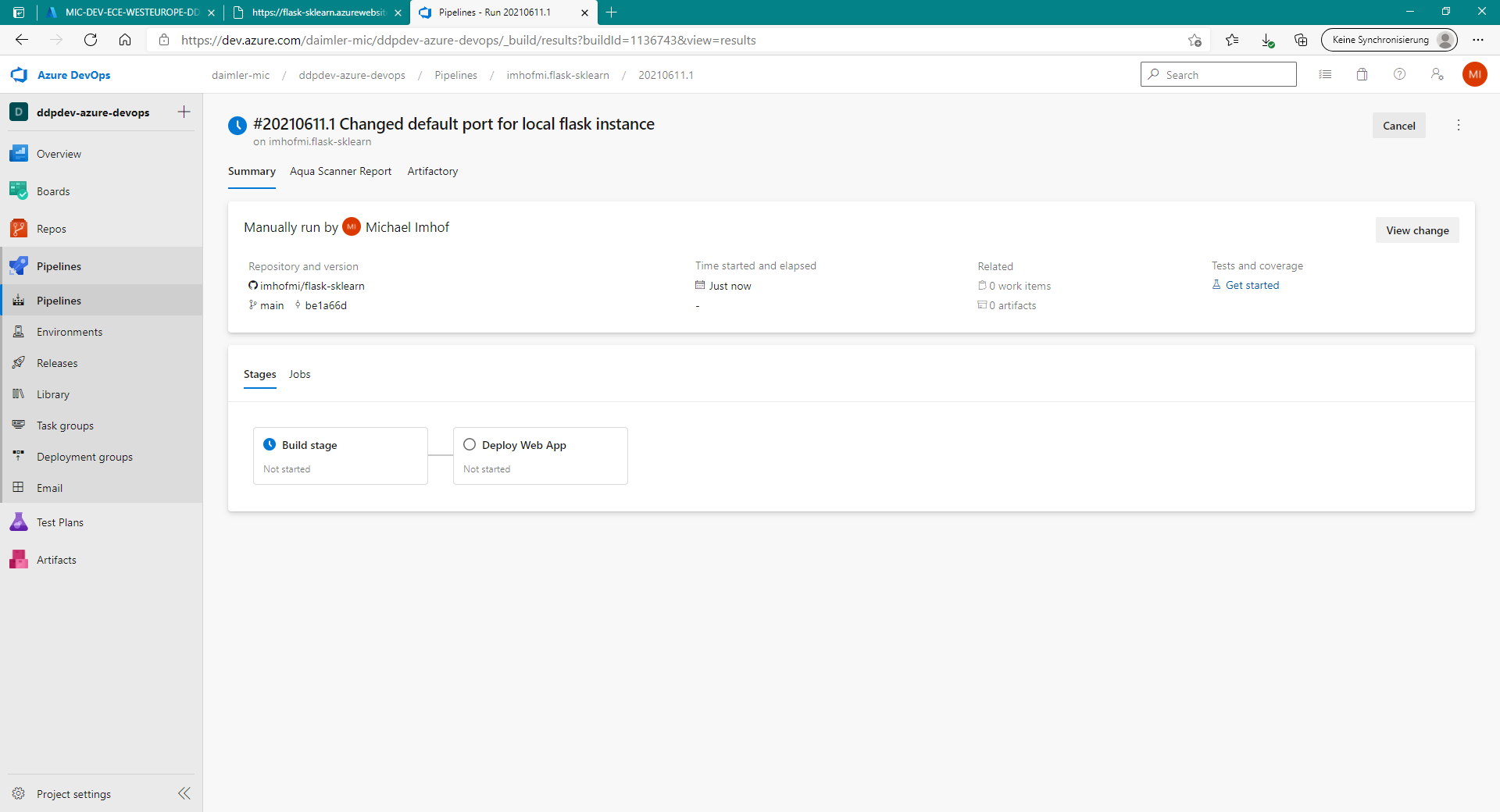Cancel the pipeline run
The width and height of the screenshot is (1500, 812).
pos(1398,126)
